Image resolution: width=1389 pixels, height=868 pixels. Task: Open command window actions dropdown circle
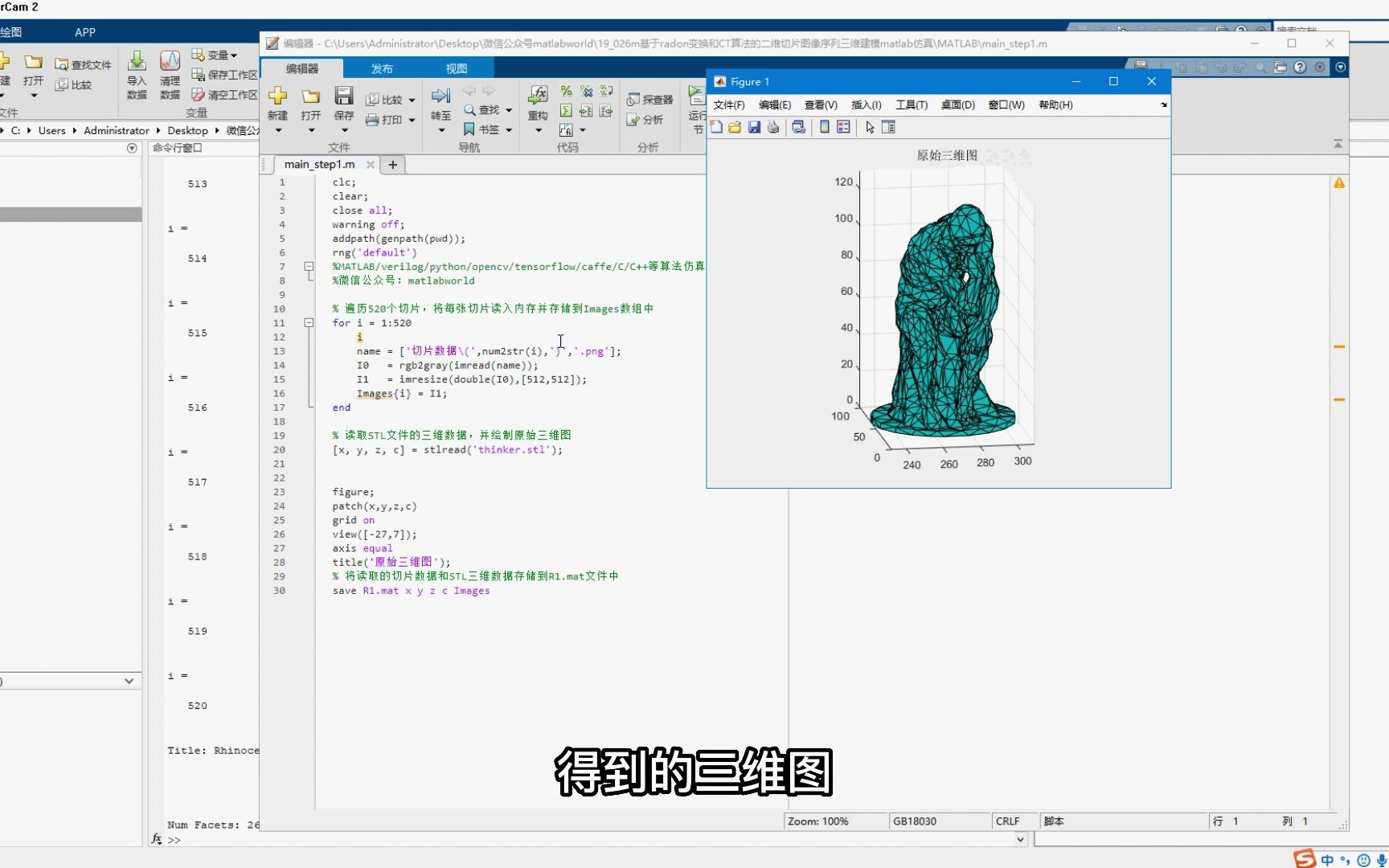[132, 149]
